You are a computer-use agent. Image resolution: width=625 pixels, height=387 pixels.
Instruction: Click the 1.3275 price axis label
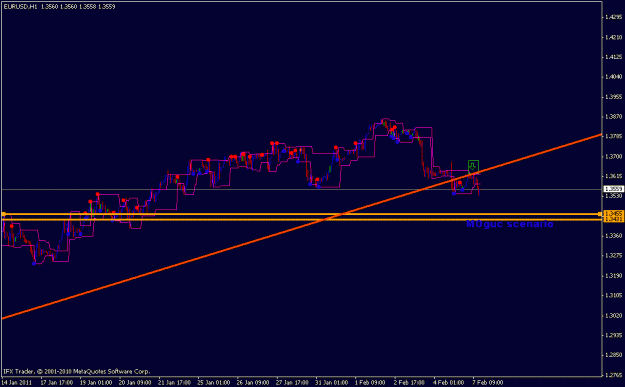(613, 255)
